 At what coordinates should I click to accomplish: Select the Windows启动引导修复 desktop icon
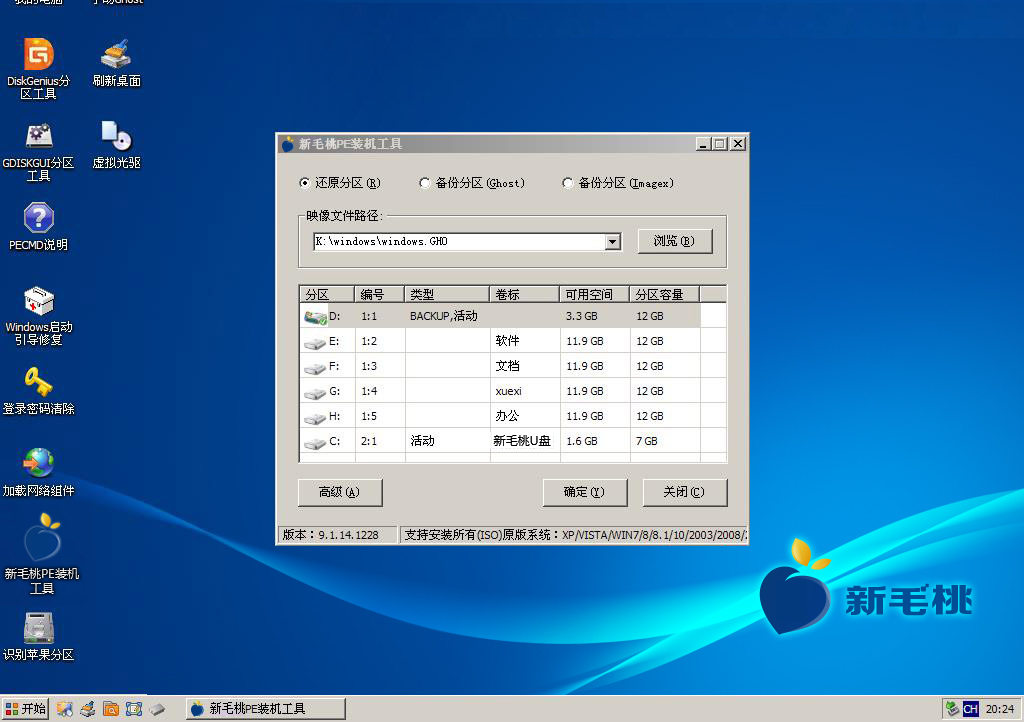[39, 316]
